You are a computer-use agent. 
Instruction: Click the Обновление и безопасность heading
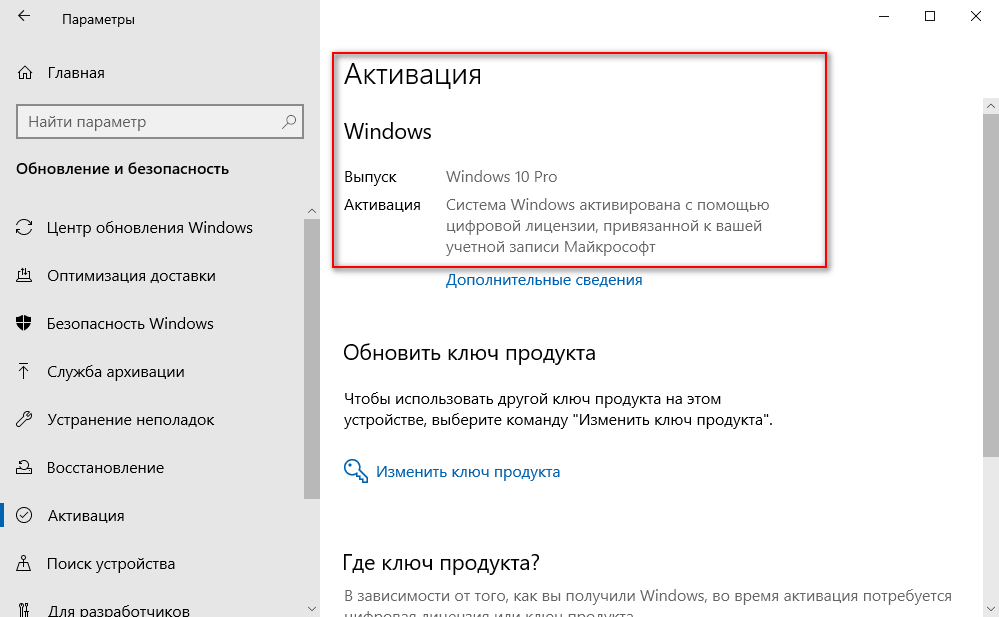[122, 169]
